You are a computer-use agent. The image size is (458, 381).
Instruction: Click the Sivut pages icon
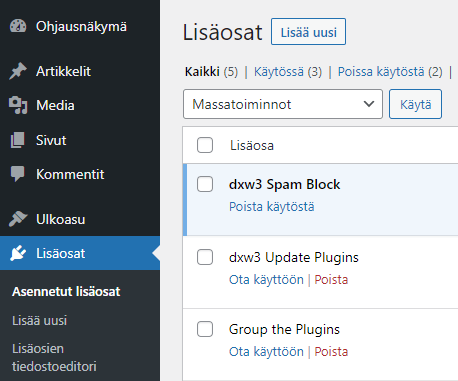click(x=18, y=140)
